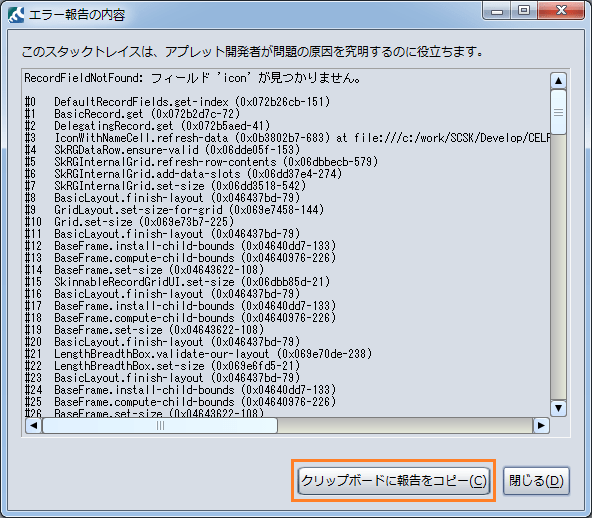The width and height of the screenshot is (592, 518).
Task: Click line #4 SkRGDataRow.ensure-valid
Action: pyautogui.click(x=162, y=150)
